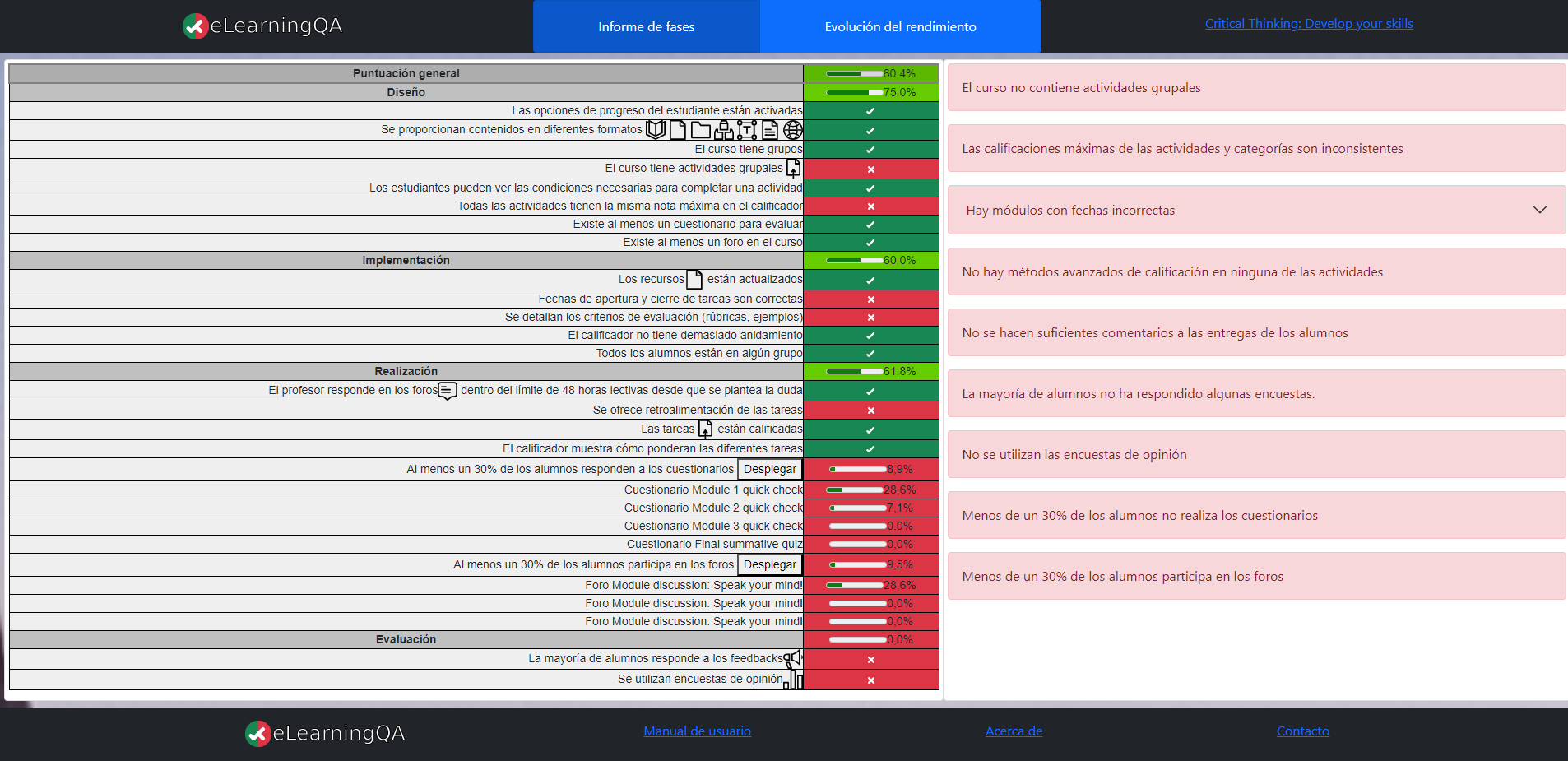Click El calificador muestra cómo ponderan text

point(652,448)
